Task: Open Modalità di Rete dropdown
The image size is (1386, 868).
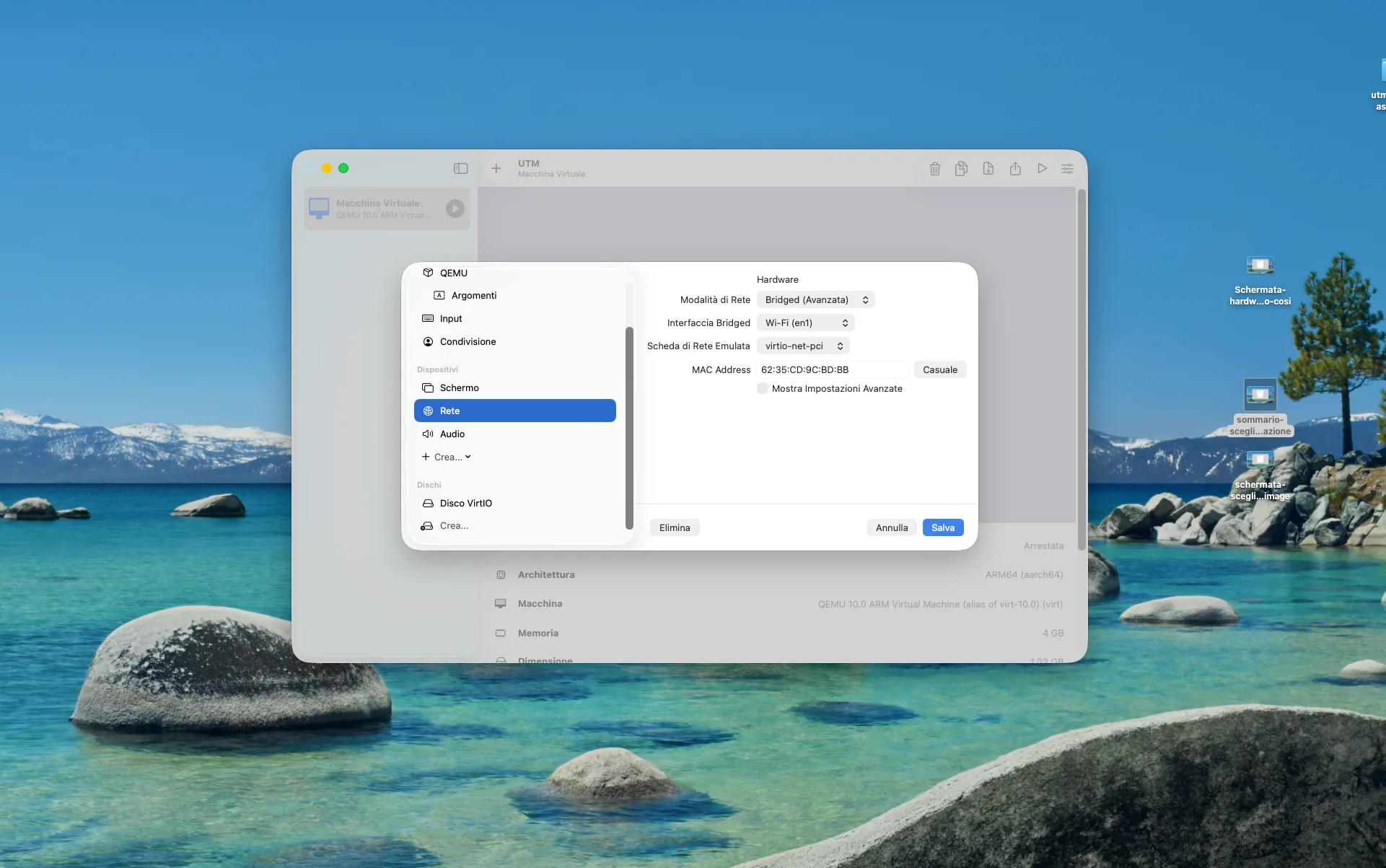Action: click(815, 300)
